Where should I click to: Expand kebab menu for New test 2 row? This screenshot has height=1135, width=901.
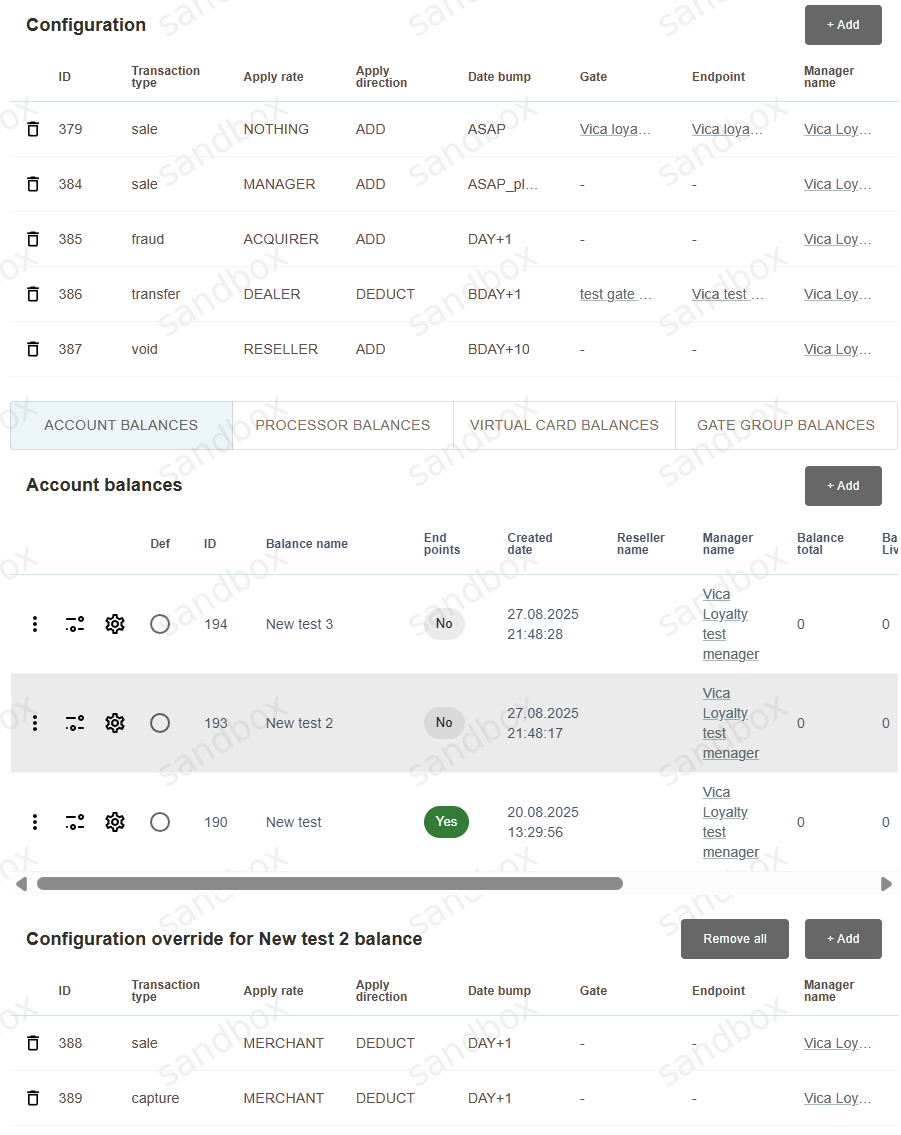tap(35, 723)
